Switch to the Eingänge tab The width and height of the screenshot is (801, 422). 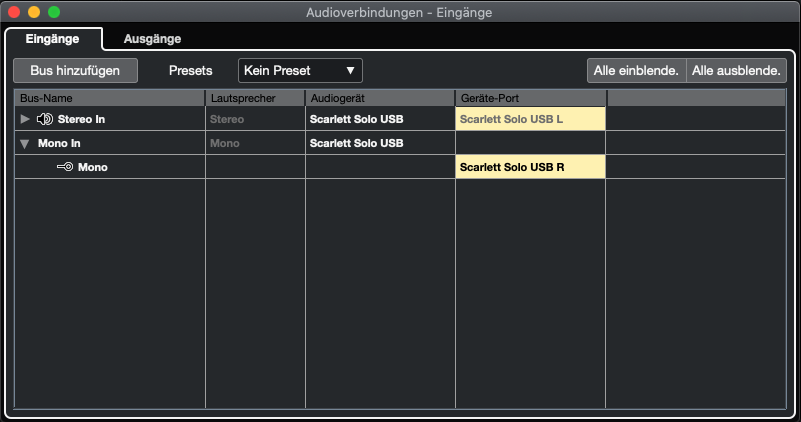[x=53, y=39]
